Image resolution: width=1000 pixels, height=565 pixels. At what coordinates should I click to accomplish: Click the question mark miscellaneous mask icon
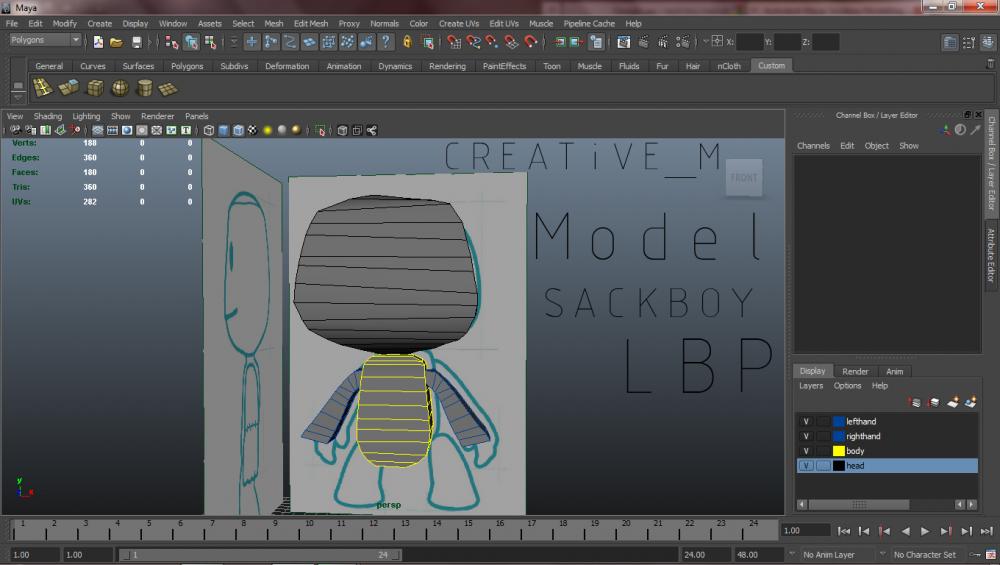point(386,42)
